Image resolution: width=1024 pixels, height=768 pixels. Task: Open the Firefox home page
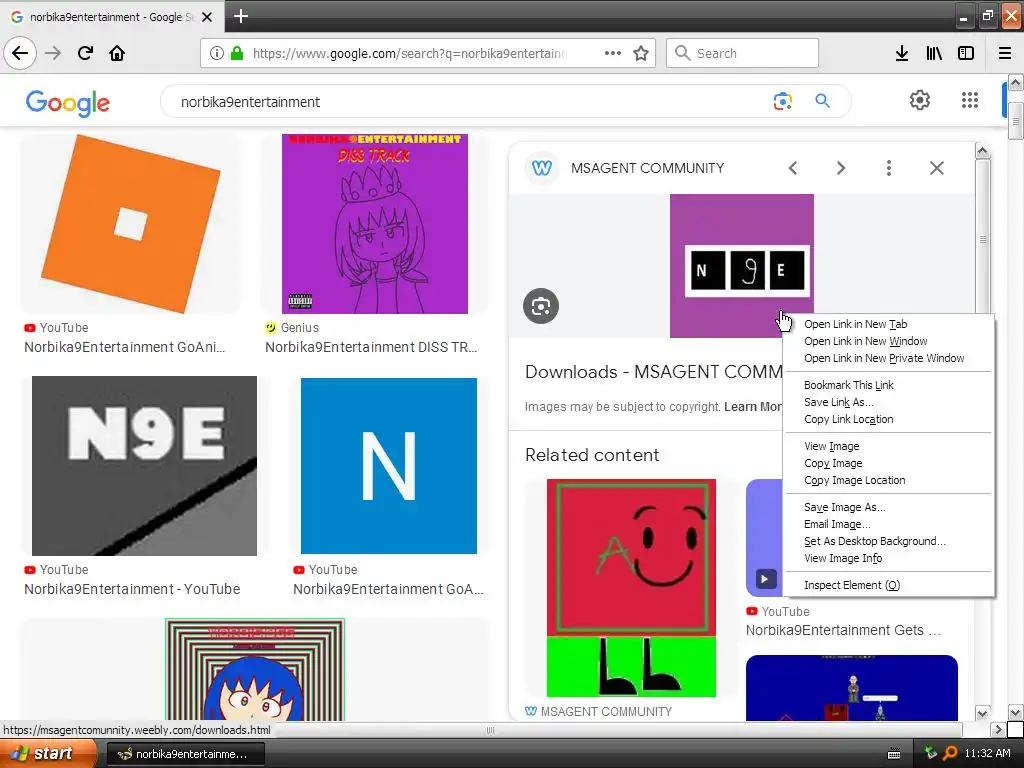click(x=117, y=53)
